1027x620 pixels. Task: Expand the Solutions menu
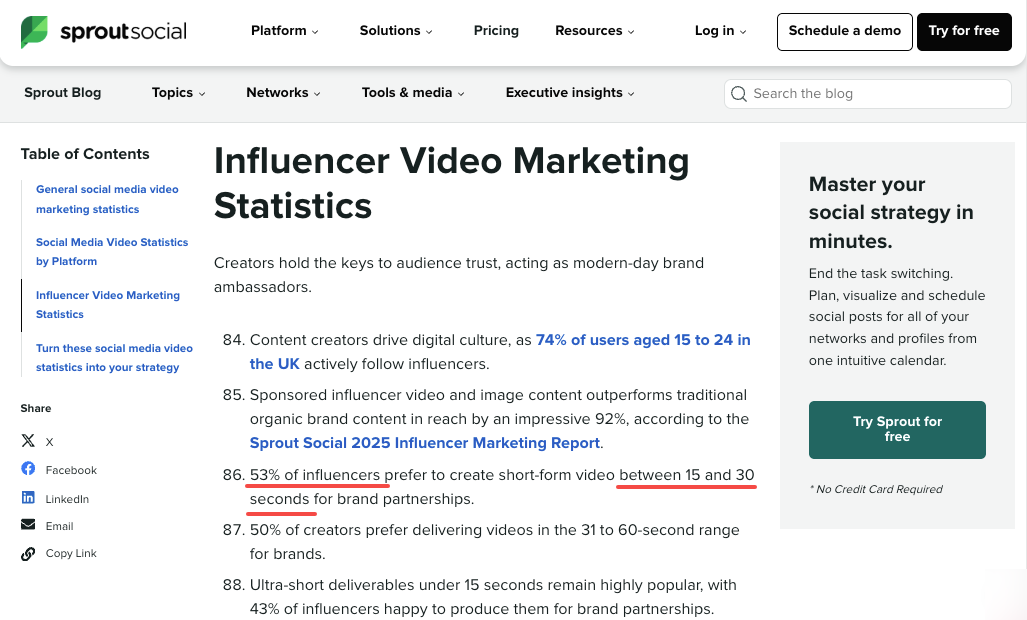click(x=396, y=31)
